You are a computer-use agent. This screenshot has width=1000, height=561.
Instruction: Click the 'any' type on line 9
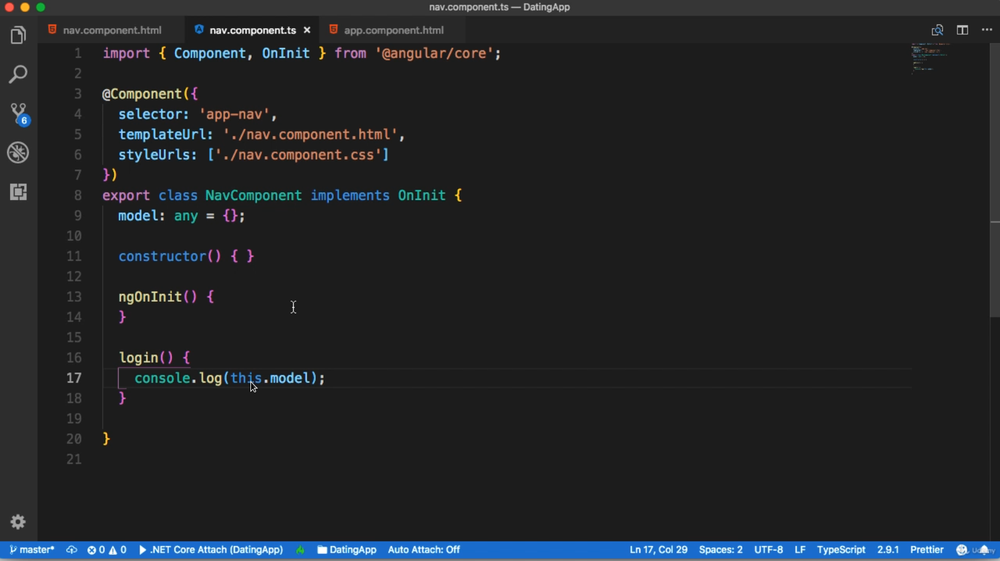tap(186, 215)
